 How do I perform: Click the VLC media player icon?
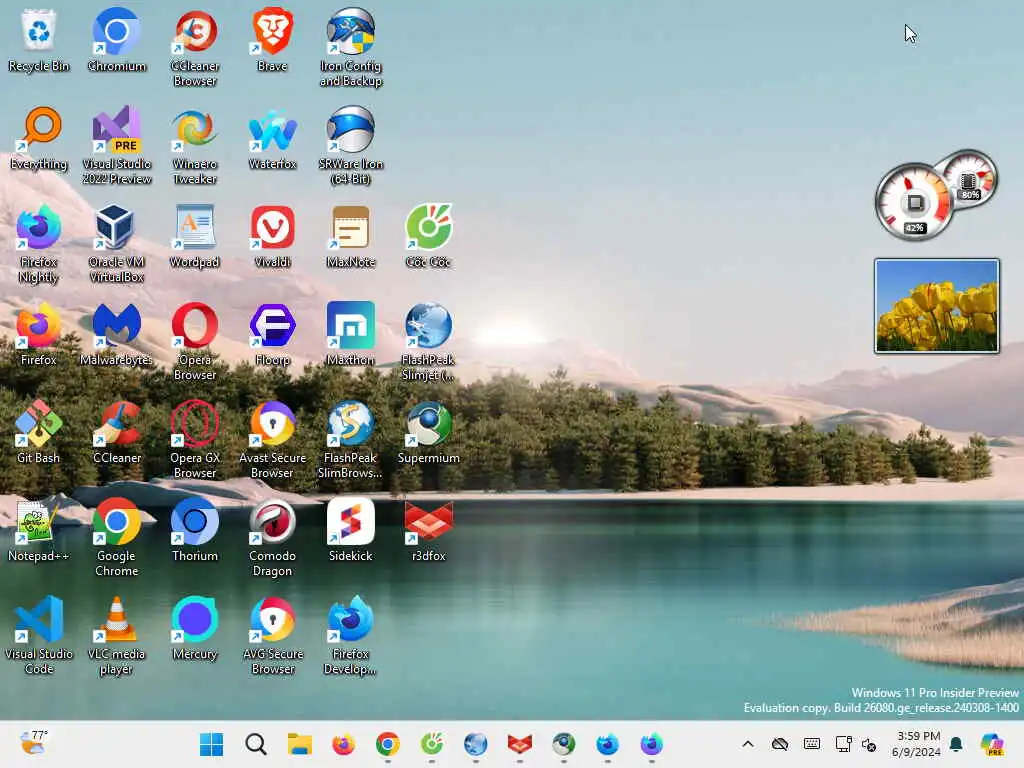click(116, 635)
